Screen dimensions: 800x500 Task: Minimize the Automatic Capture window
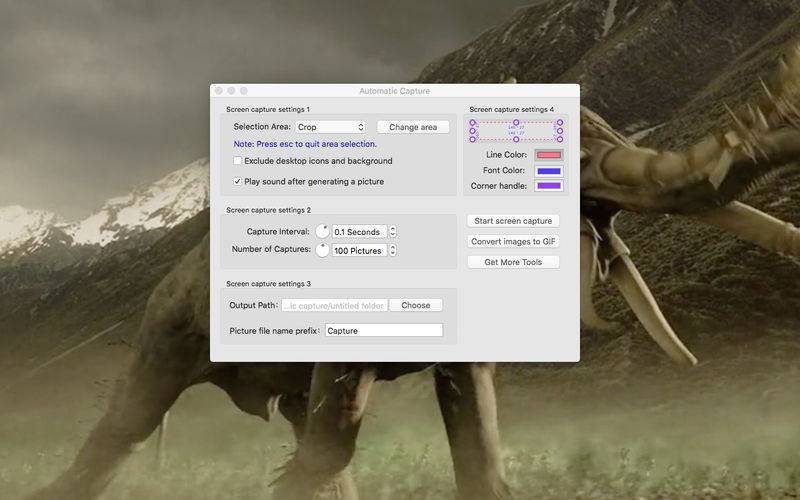click(x=231, y=90)
